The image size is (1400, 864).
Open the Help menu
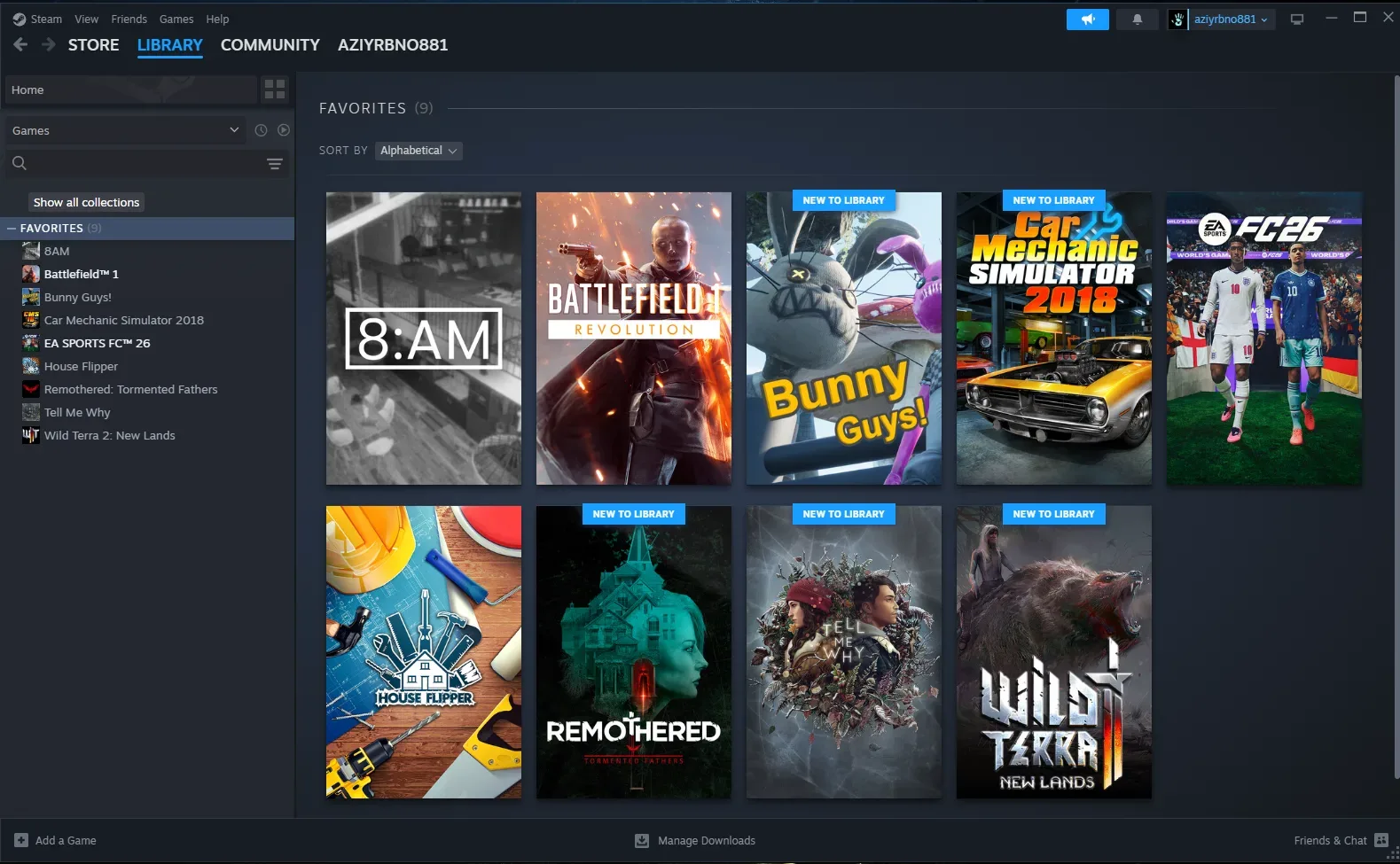coord(217,19)
